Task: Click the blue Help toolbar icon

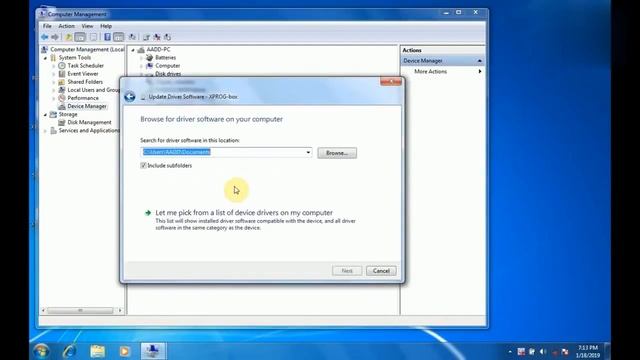Action: (x=107, y=37)
